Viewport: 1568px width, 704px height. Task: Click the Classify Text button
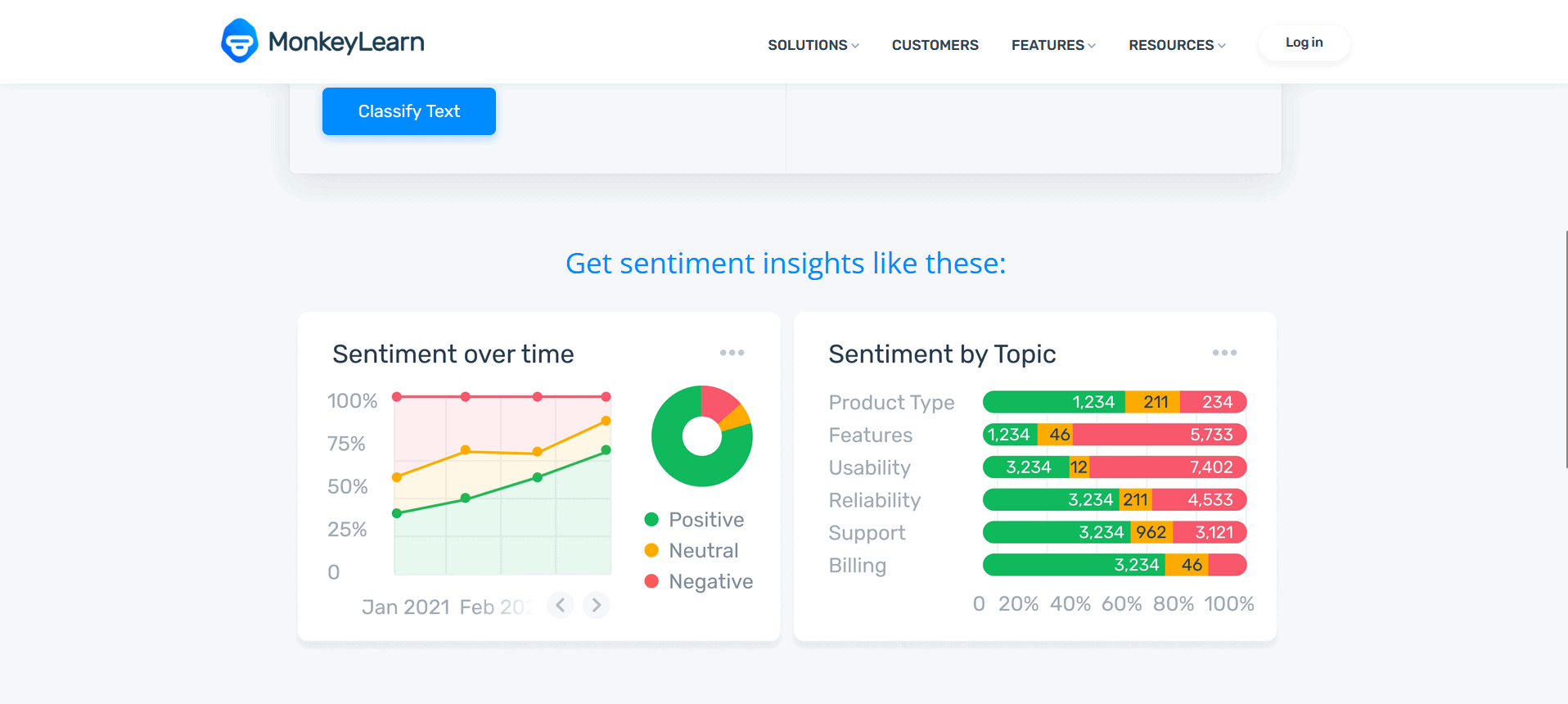click(x=409, y=111)
